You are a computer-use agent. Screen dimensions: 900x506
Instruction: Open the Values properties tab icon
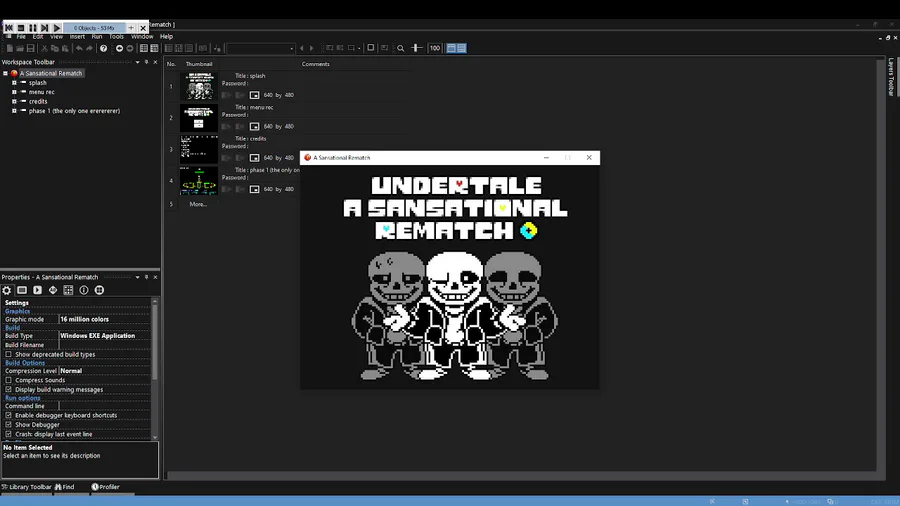click(53, 290)
